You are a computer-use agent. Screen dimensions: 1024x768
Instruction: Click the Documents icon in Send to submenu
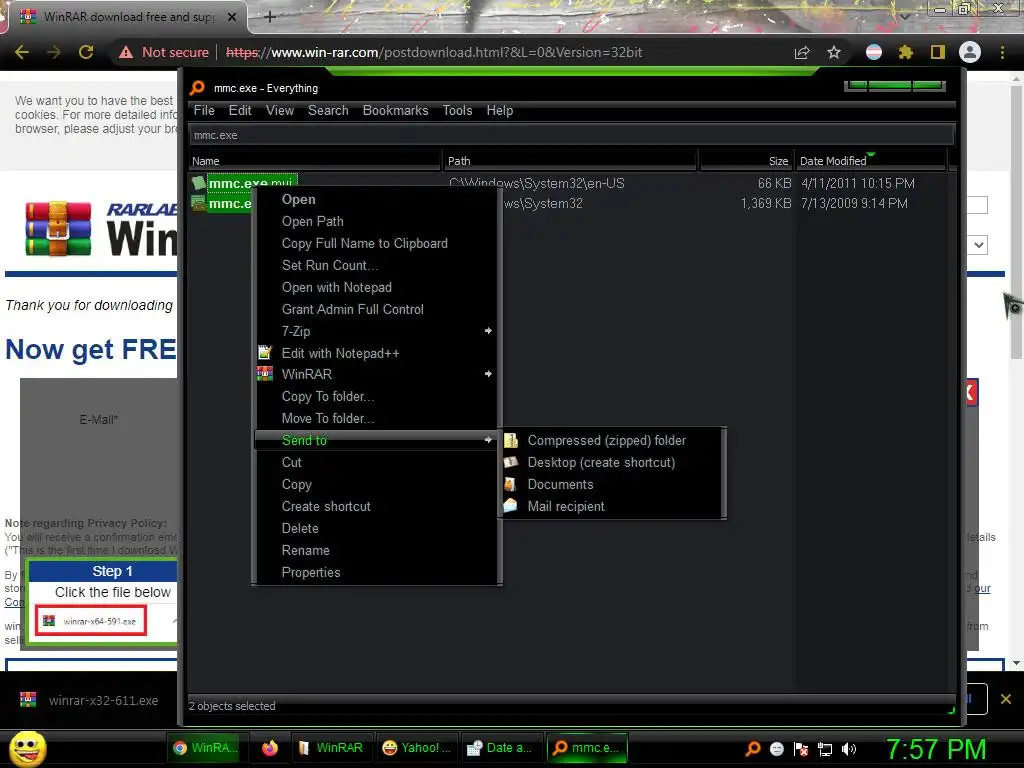pyautogui.click(x=511, y=485)
